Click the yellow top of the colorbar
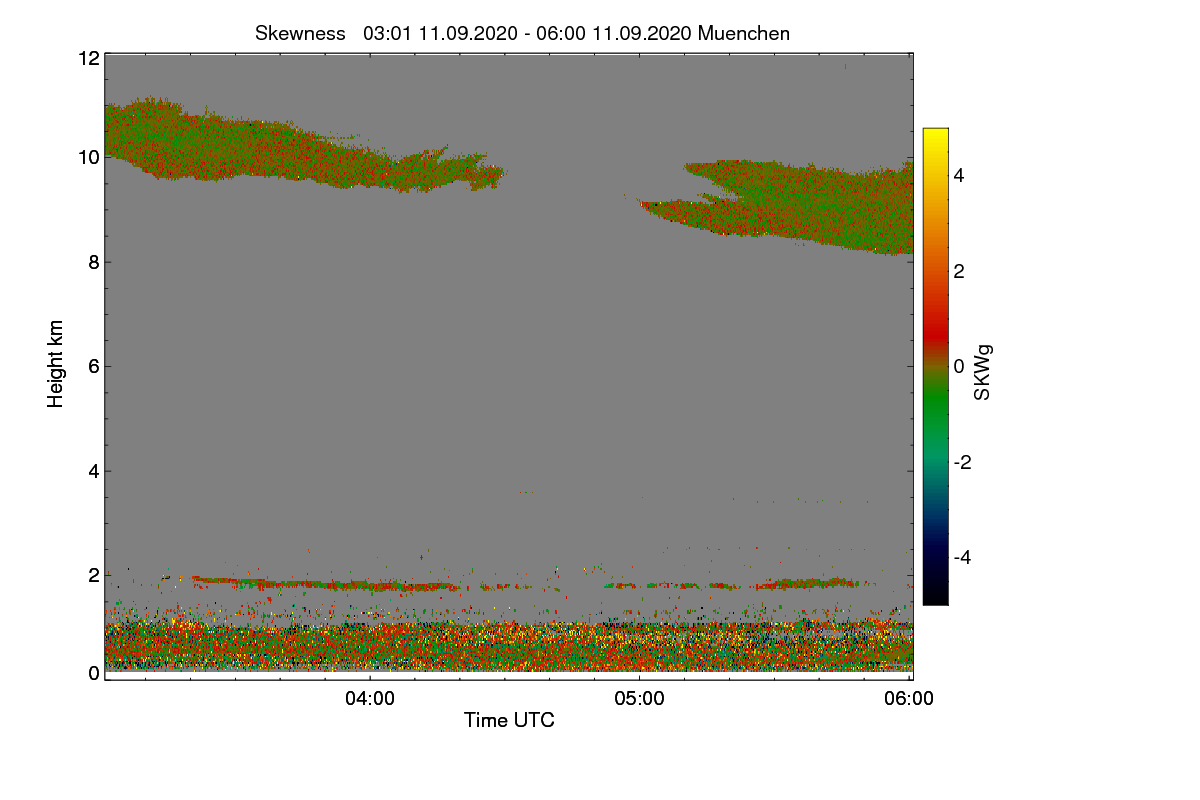This screenshot has height=800, width=1200. (935, 138)
